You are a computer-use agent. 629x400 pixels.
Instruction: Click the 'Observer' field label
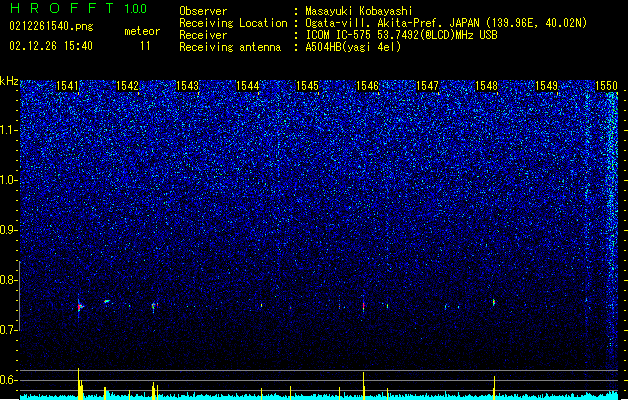(x=203, y=11)
